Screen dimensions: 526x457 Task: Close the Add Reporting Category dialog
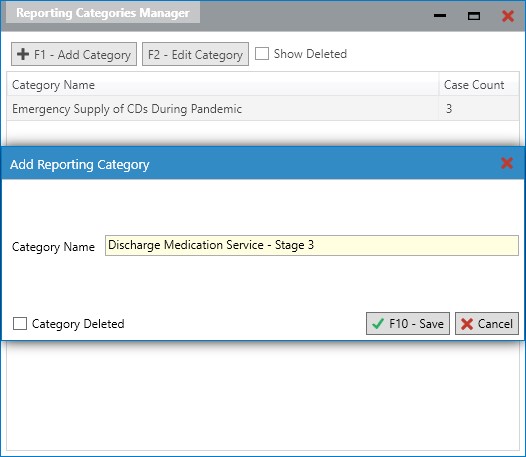coord(507,163)
